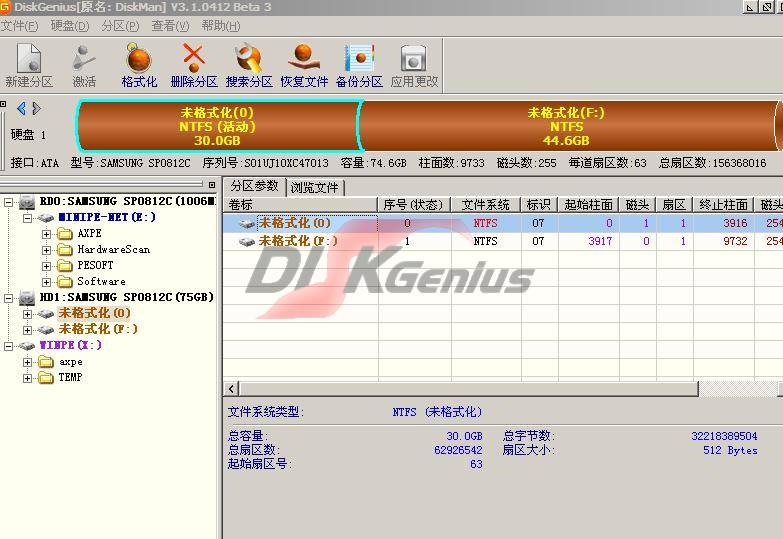The height and width of the screenshot is (539, 783).
Task: Click the 终止柱面 column header
Action: [x=724, y=204]
